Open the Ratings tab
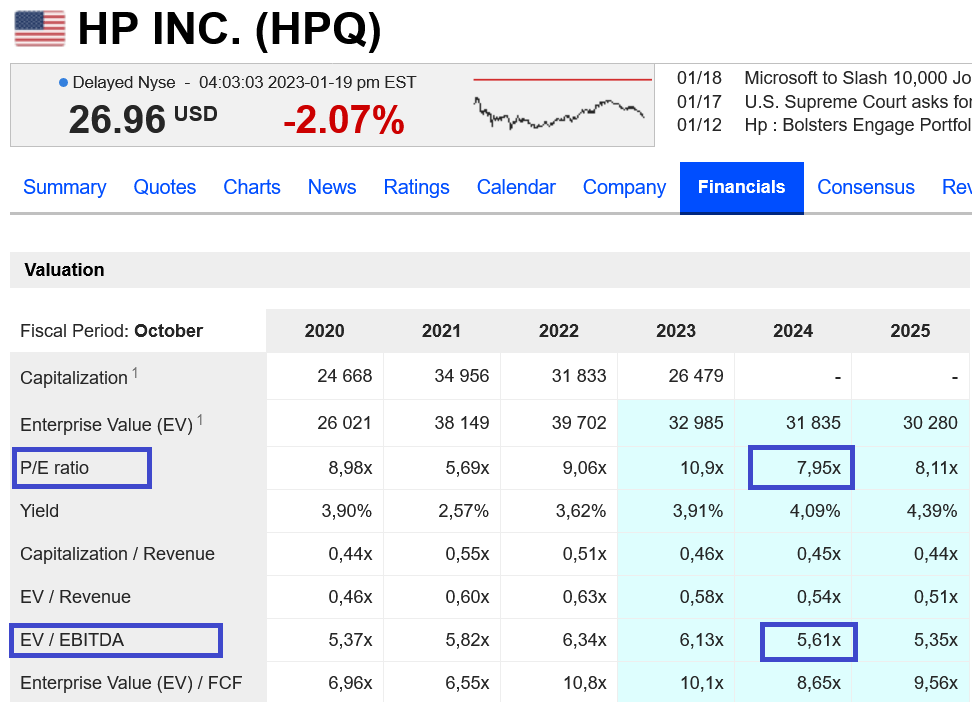Screen dimensions: 972x702 coord(417,187)
